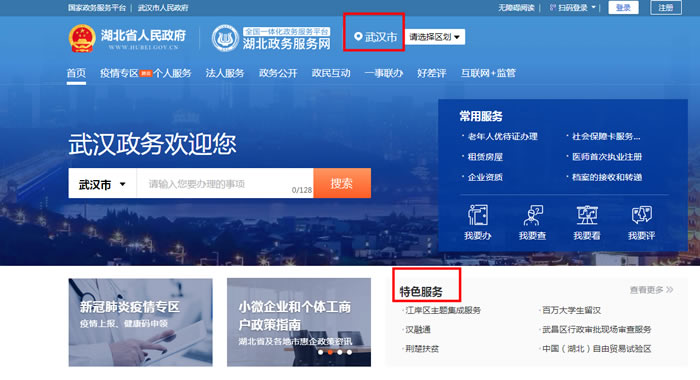Select the fourth carousel dot indicator
Image resolution: width=700 pixels, height=380 pixels.
point(349,352)
